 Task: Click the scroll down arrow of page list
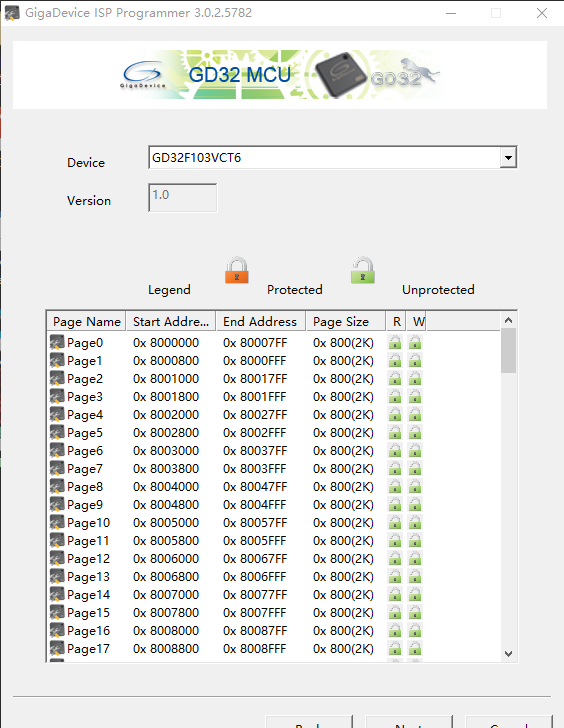pyautogui.click(x=508, y=654)
